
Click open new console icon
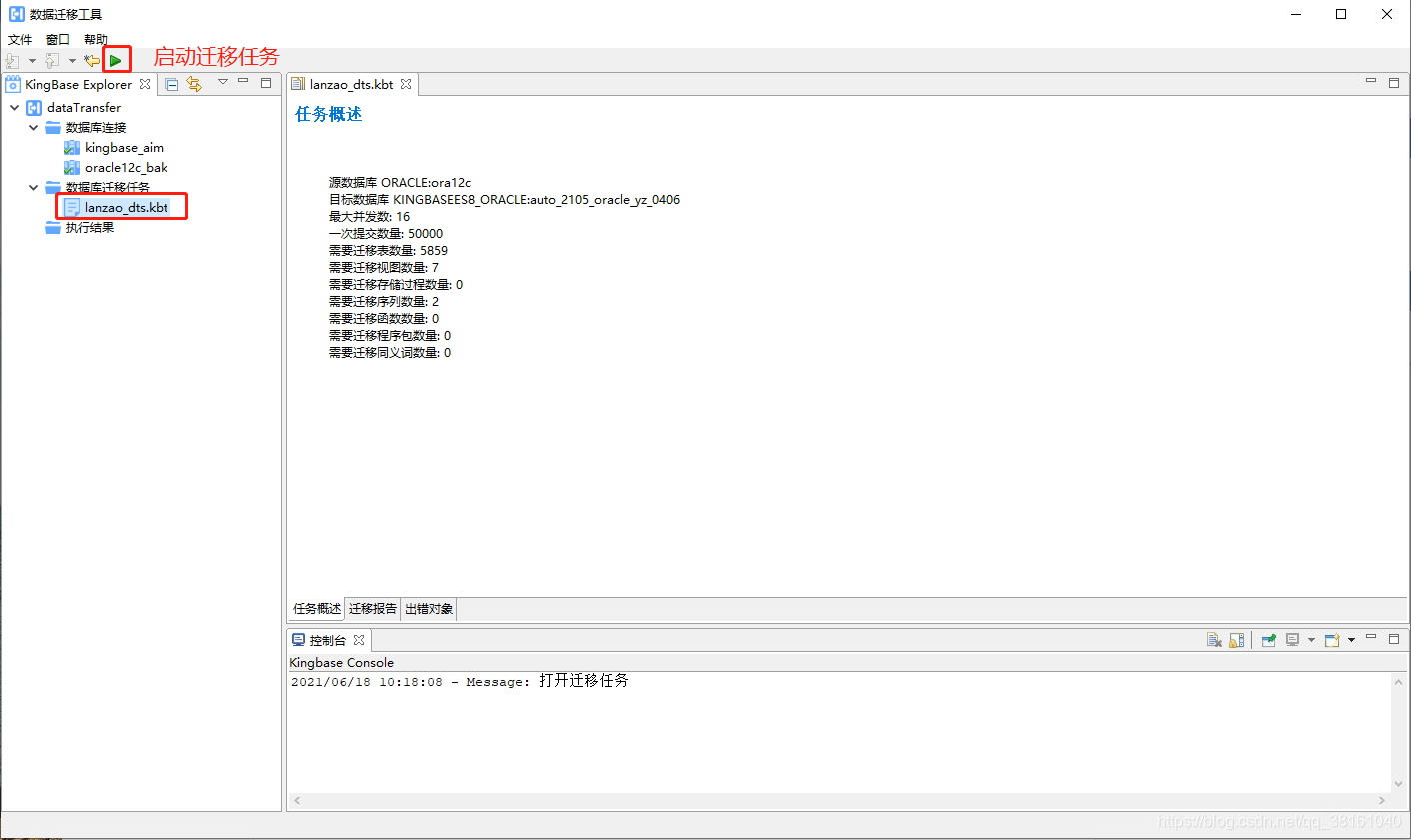[1332, 640]
